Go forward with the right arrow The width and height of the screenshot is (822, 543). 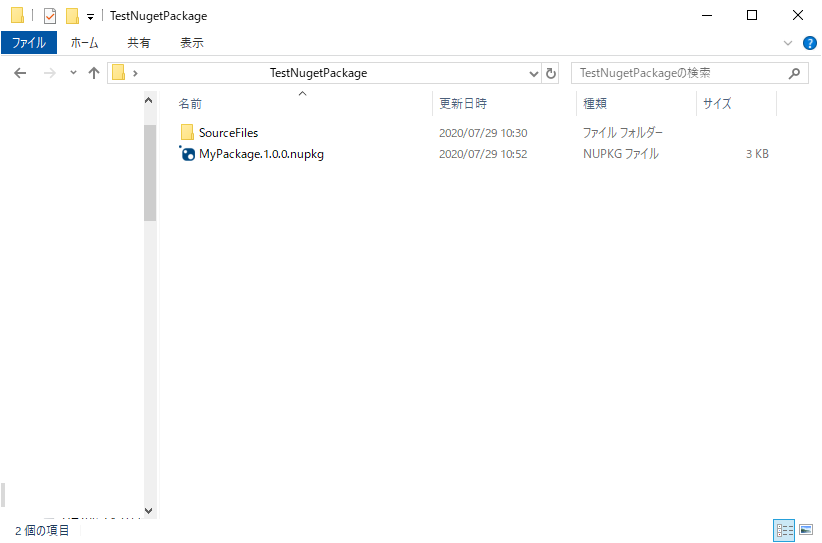coord(49,73)
